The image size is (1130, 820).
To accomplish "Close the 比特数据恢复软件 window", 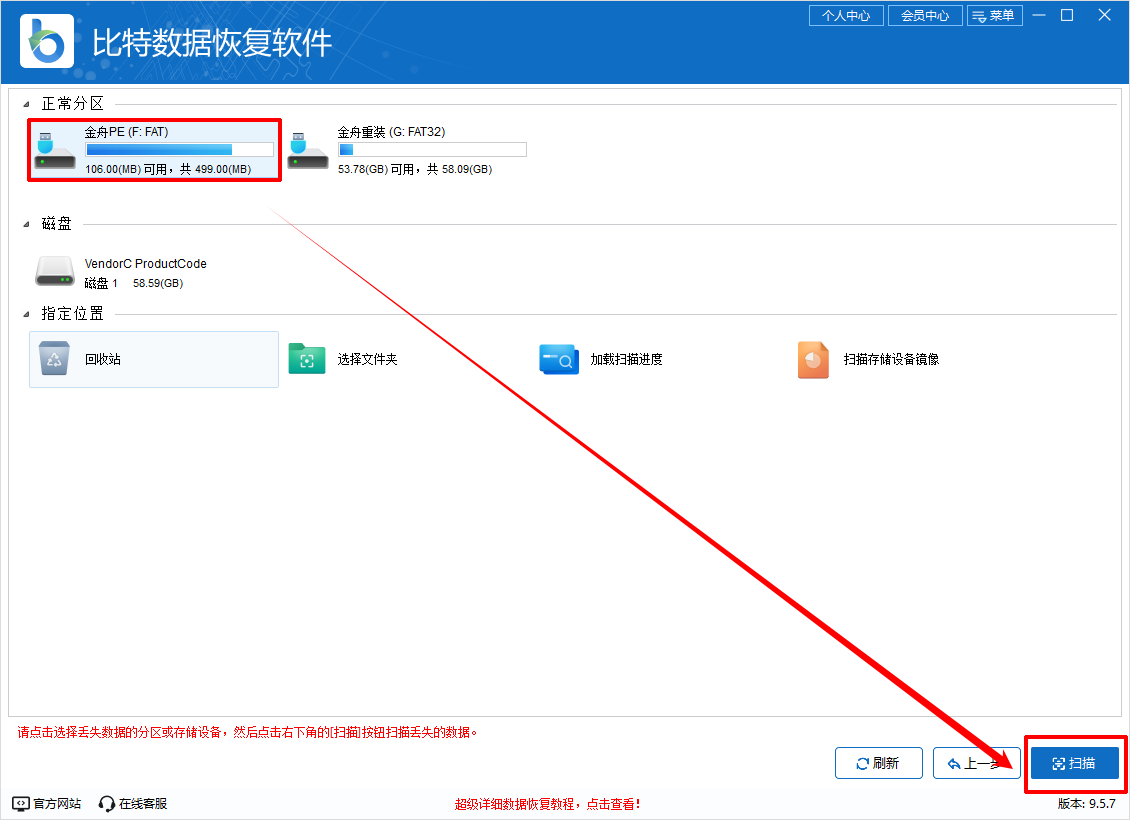I will 1104,15.
